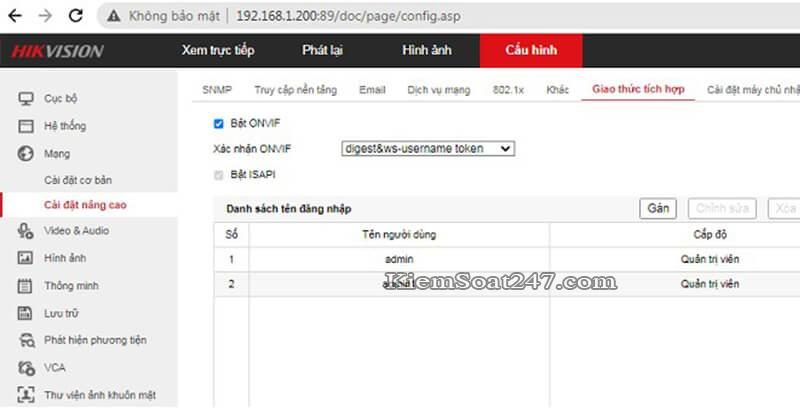Select the Hệ thống system icon
This screenshot has height=413, width=800.
point(26,126)
